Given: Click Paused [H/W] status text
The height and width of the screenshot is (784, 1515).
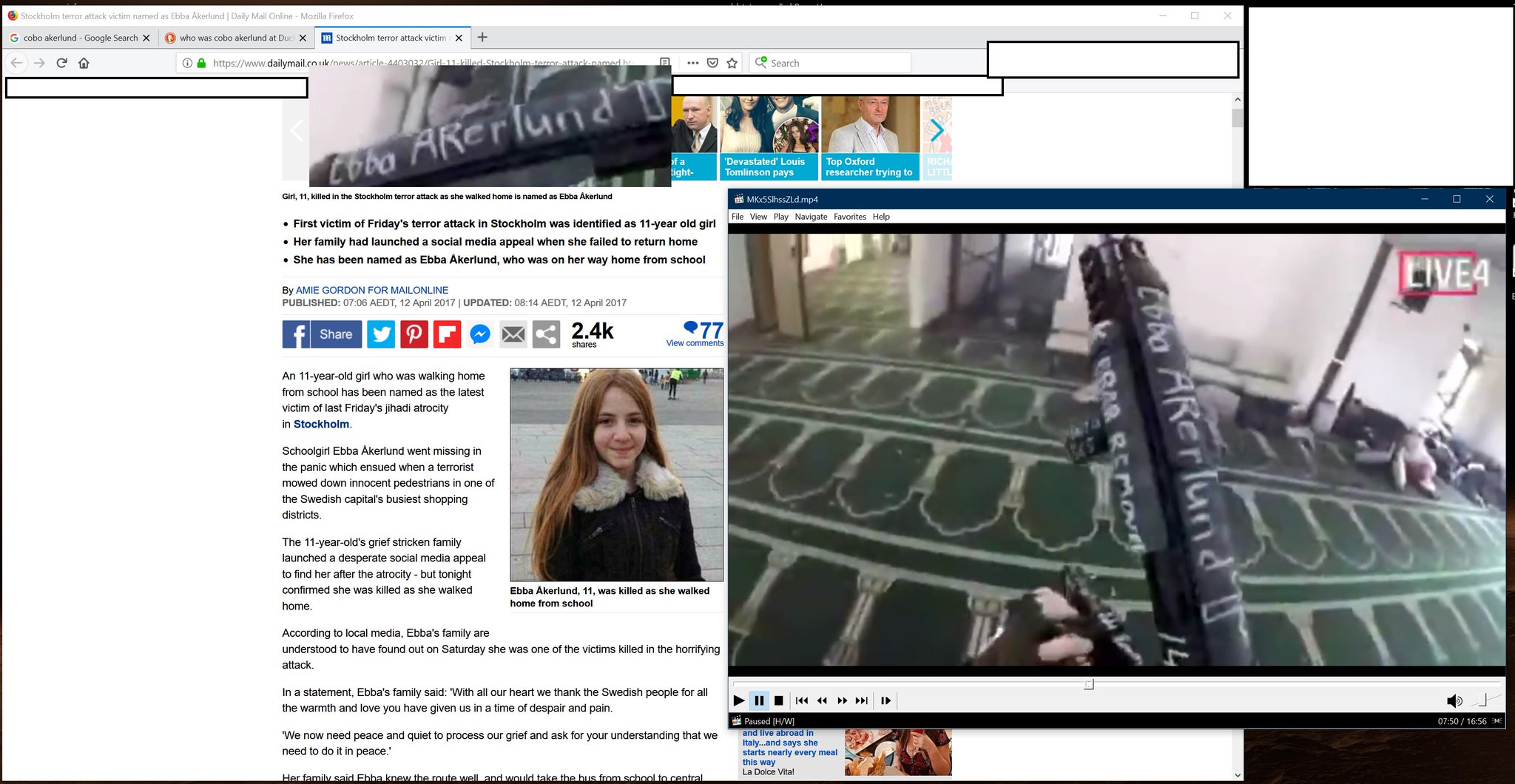Looking at the screenshot, I should click(x=769, y=721).
